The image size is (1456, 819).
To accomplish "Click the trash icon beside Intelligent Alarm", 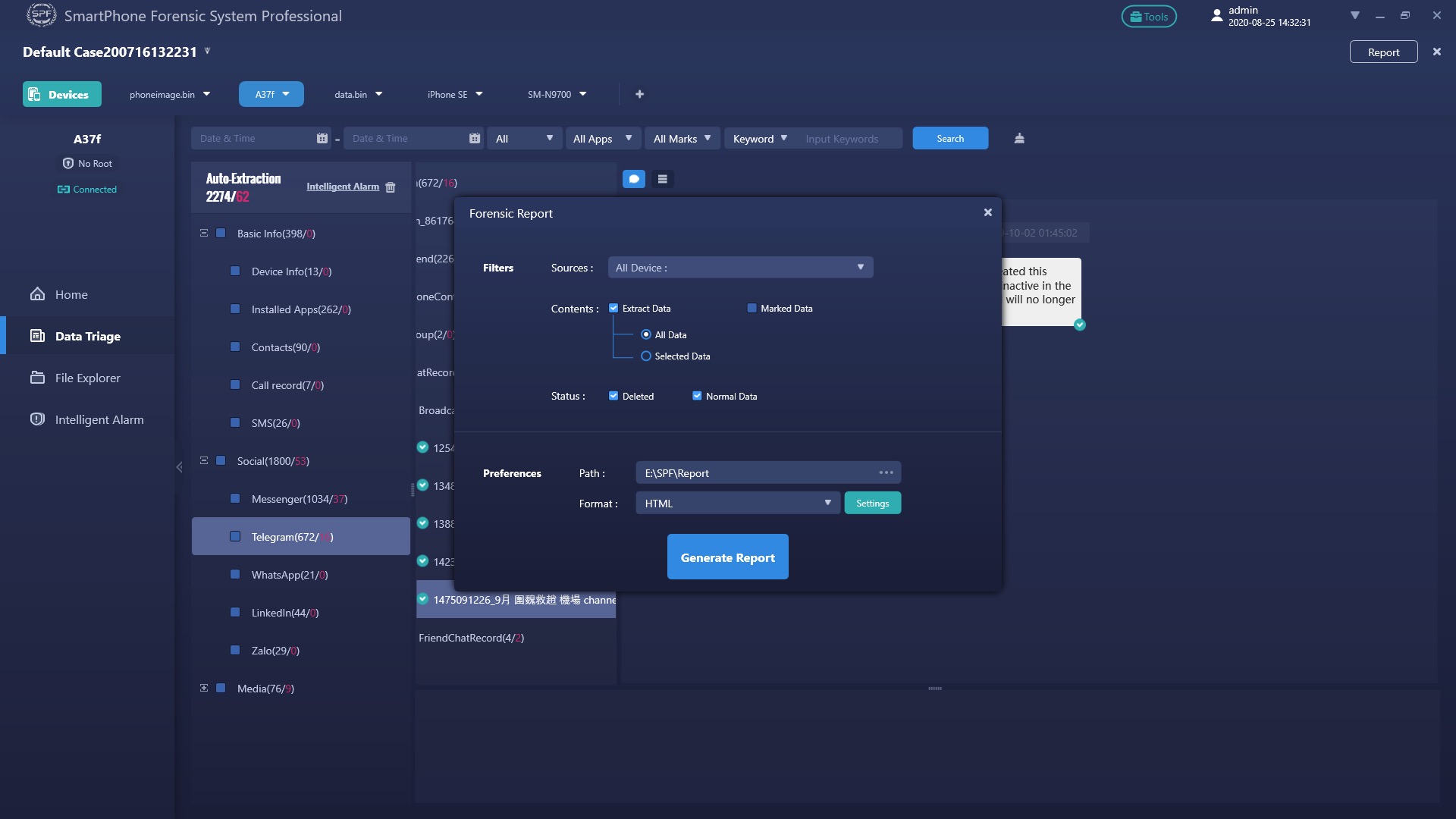I will tap(391, 187).
